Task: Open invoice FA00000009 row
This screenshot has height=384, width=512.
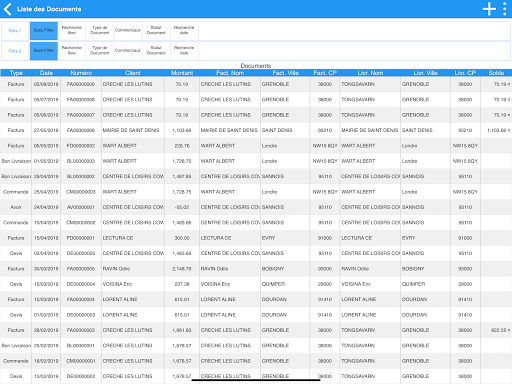Action: point(256,84)
